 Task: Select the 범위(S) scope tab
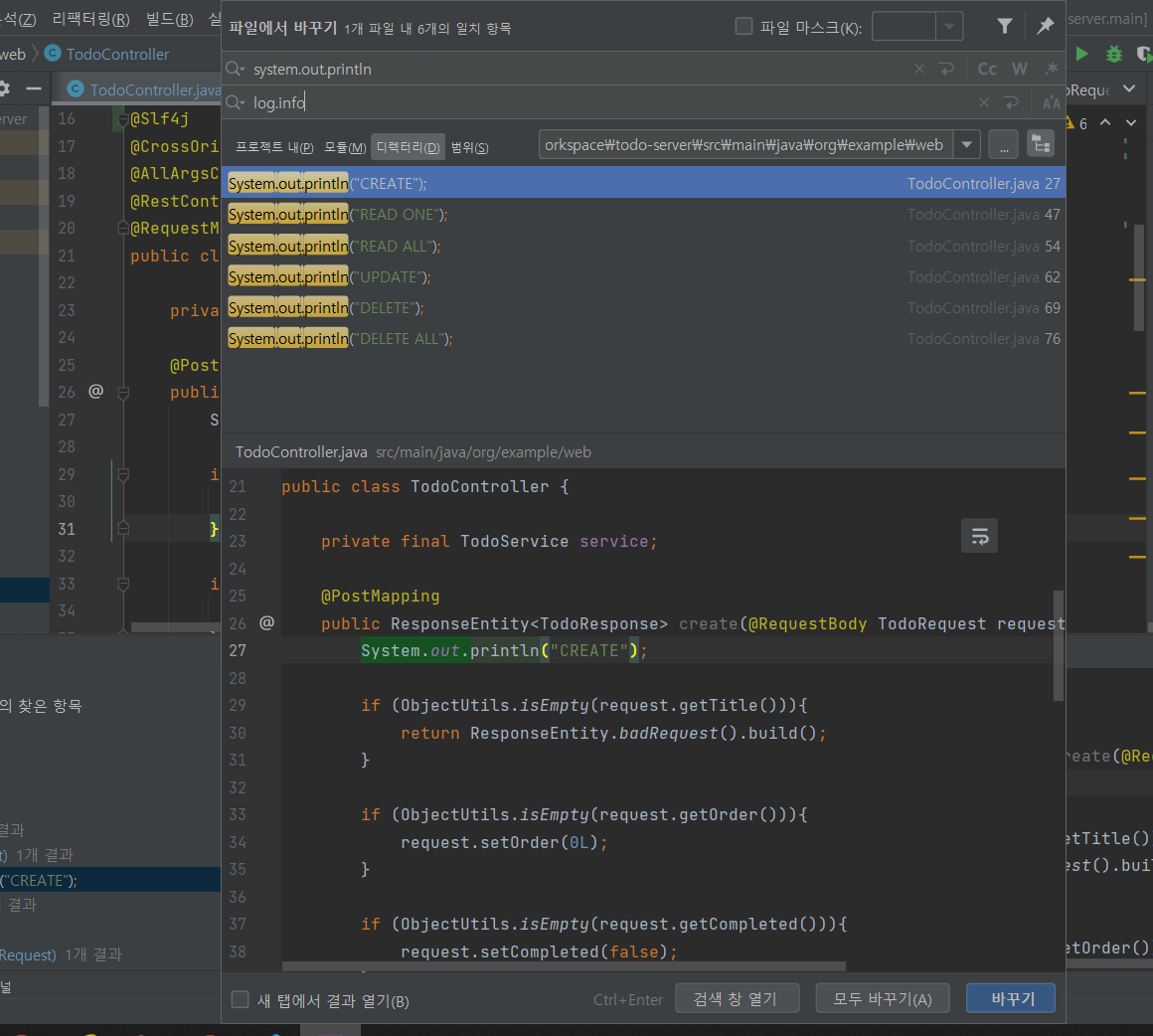click(x=469, y=148)
